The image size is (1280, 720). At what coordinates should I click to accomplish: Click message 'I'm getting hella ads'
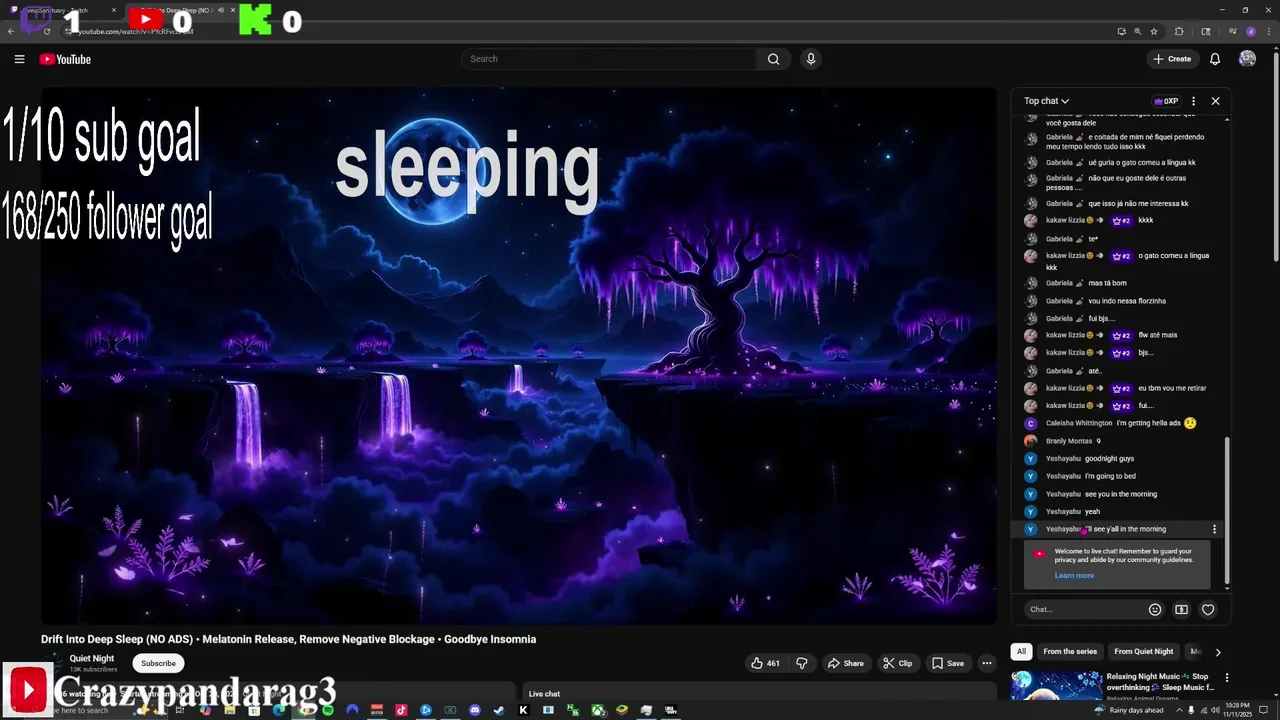pyautogui.click(x=1148, y=423)
